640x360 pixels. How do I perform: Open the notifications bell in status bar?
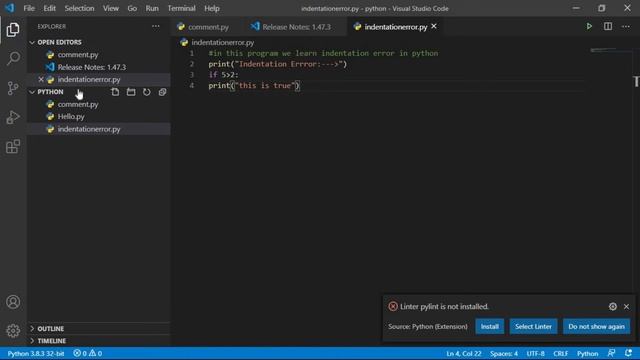[x=628, y=353]
